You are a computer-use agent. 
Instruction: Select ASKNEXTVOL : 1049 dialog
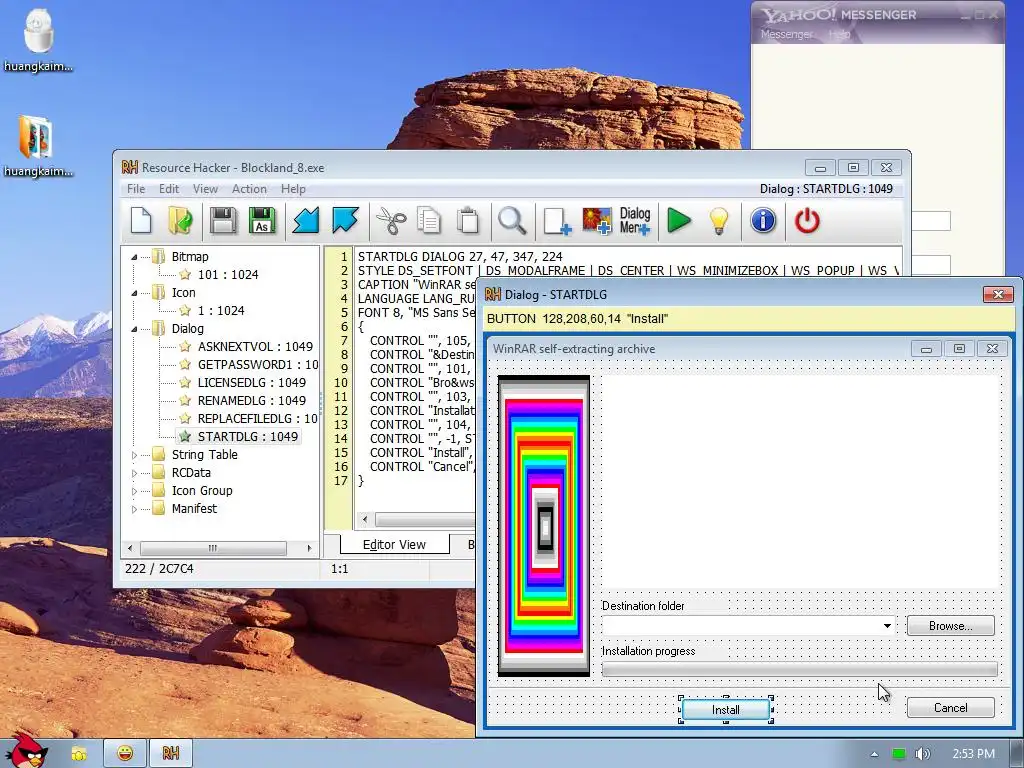coord(255,347)
